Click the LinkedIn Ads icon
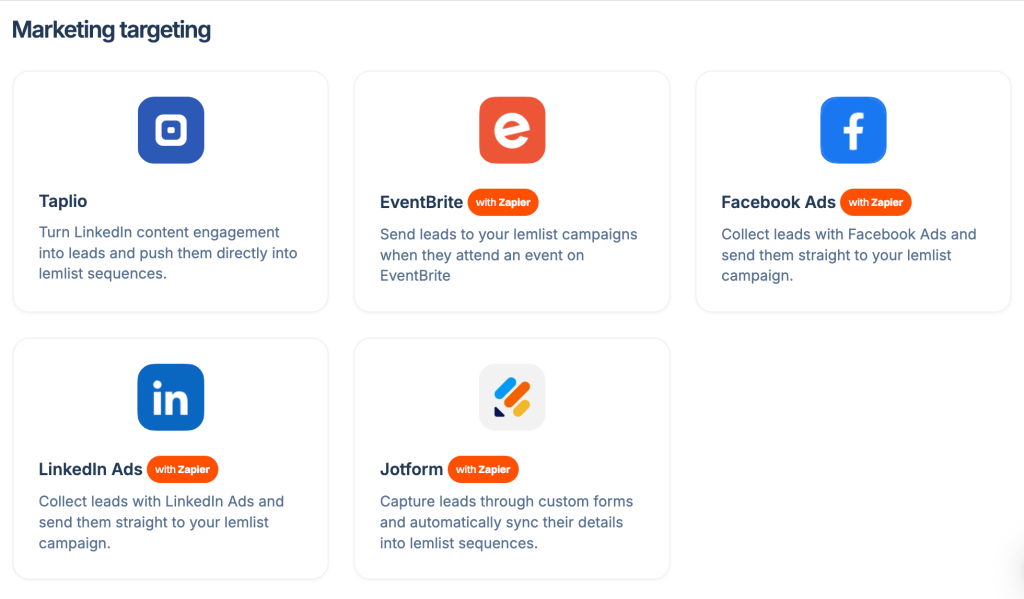The height and width of the screenshot is (599, 1024). (x=170, y=397)
